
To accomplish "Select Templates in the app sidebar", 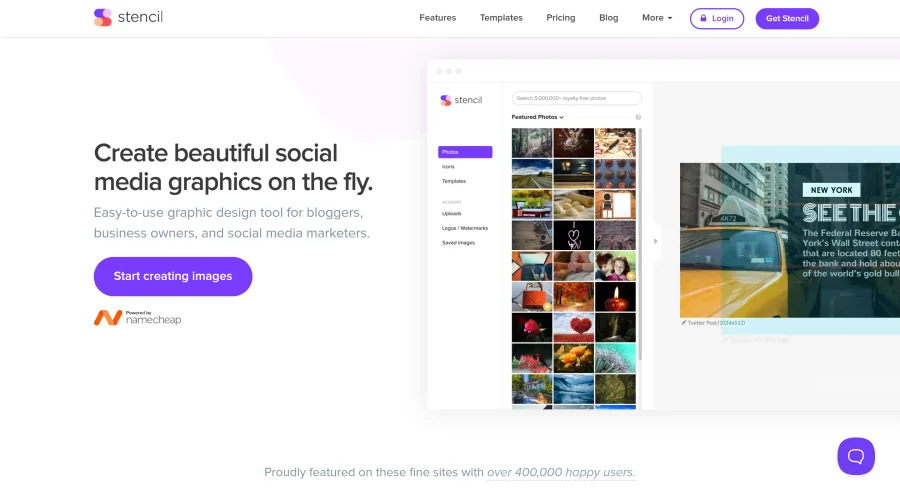I will (454, 181).
